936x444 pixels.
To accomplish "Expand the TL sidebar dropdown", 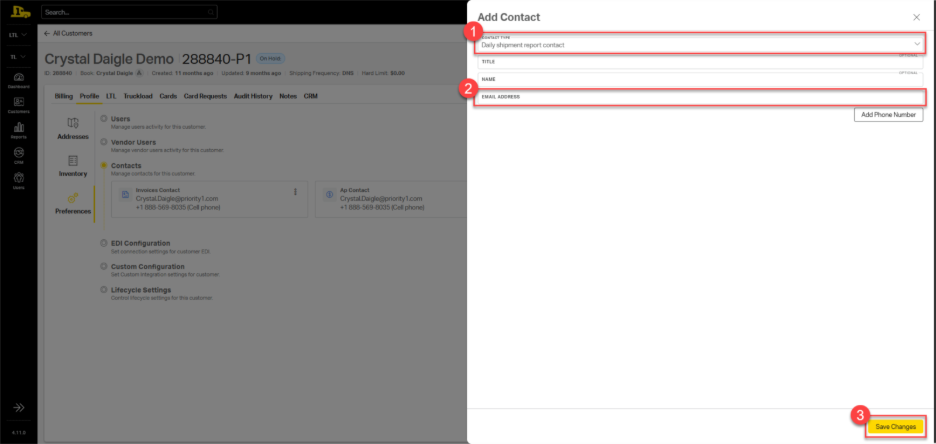I will 18,57.
